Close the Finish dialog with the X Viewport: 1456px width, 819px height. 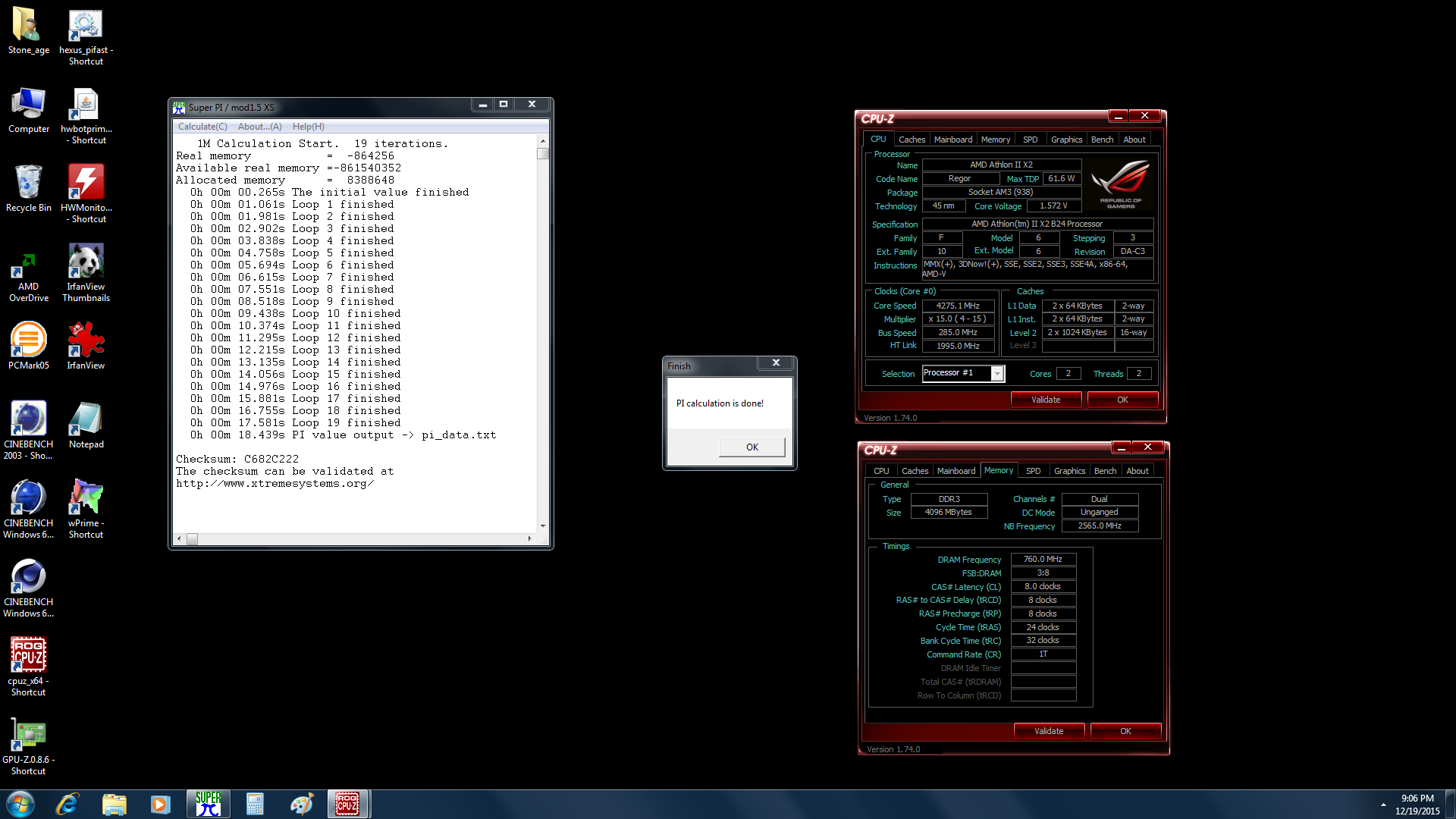click(776, 363)
